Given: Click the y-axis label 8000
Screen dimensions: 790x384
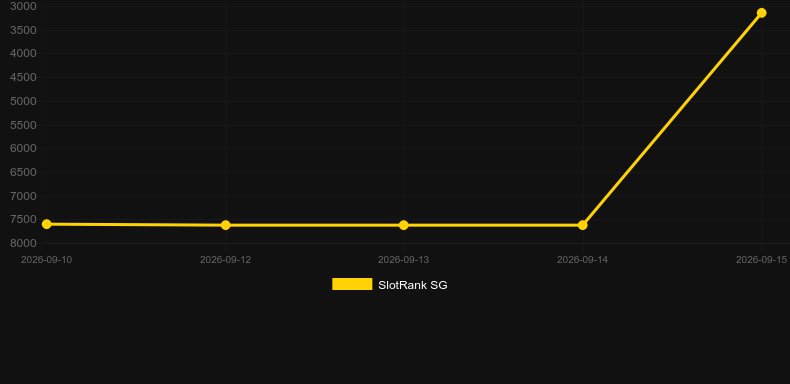Looking at the screenshot, I should click(x=23, y=243).
